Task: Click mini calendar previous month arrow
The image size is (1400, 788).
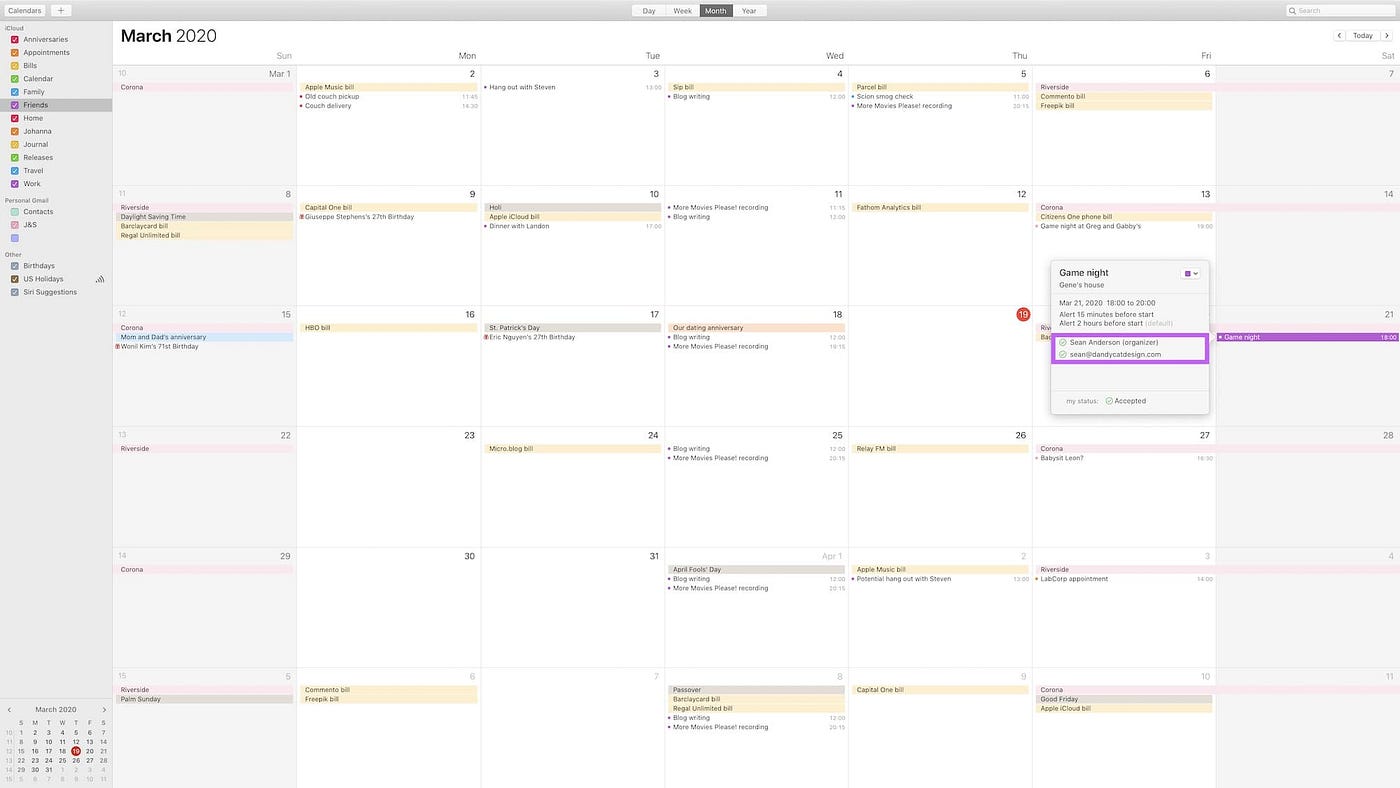Action: point(9,709)
